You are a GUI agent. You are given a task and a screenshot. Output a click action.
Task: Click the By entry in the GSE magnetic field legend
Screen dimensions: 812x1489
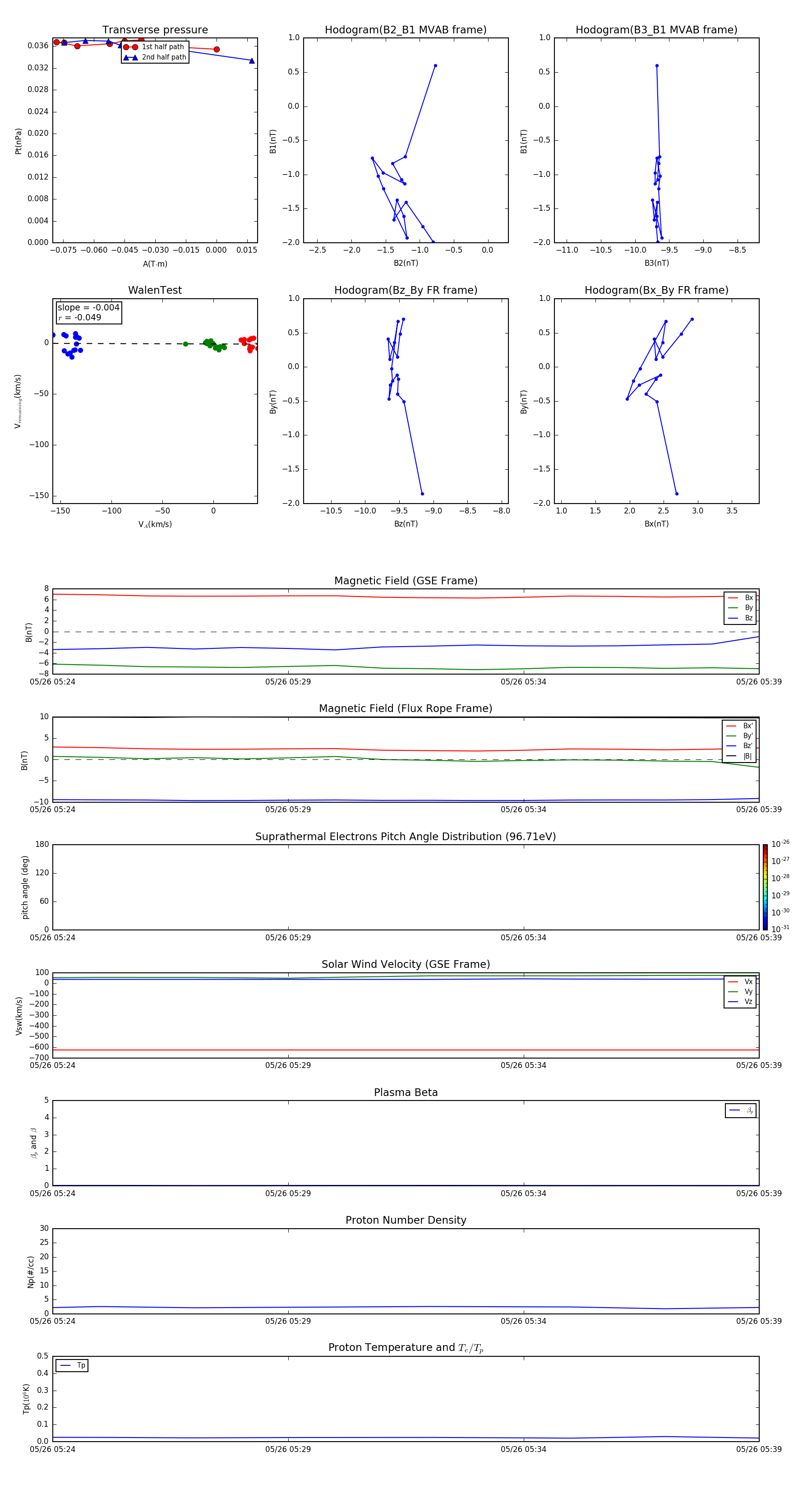(x=740, y=607)
